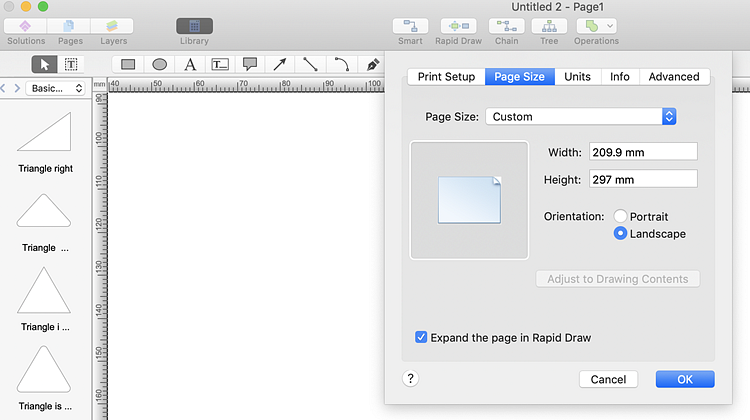Choose the speech bubble callout tool

coord(250,64)
